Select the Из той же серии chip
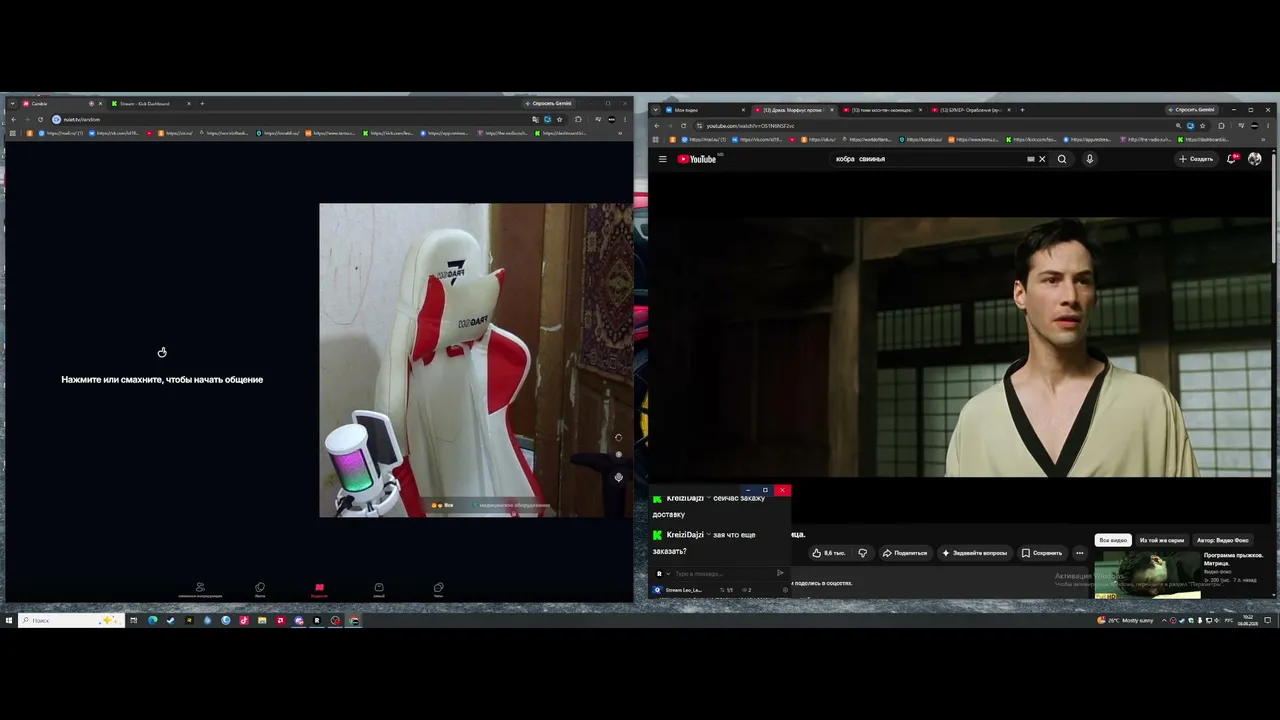 1162,540
